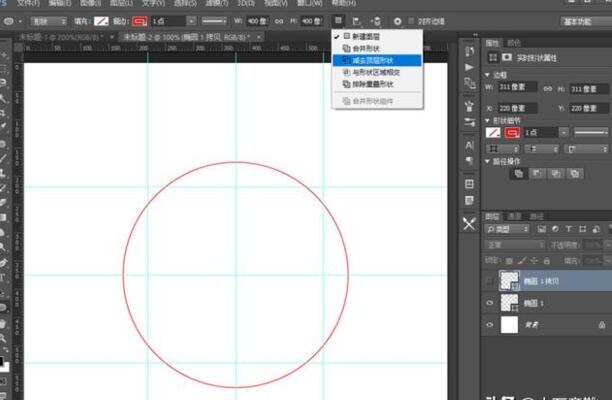The image size is (612, 400).
Task: Click the subtract front shape button under 路径操作
Action: click(537, 174)
